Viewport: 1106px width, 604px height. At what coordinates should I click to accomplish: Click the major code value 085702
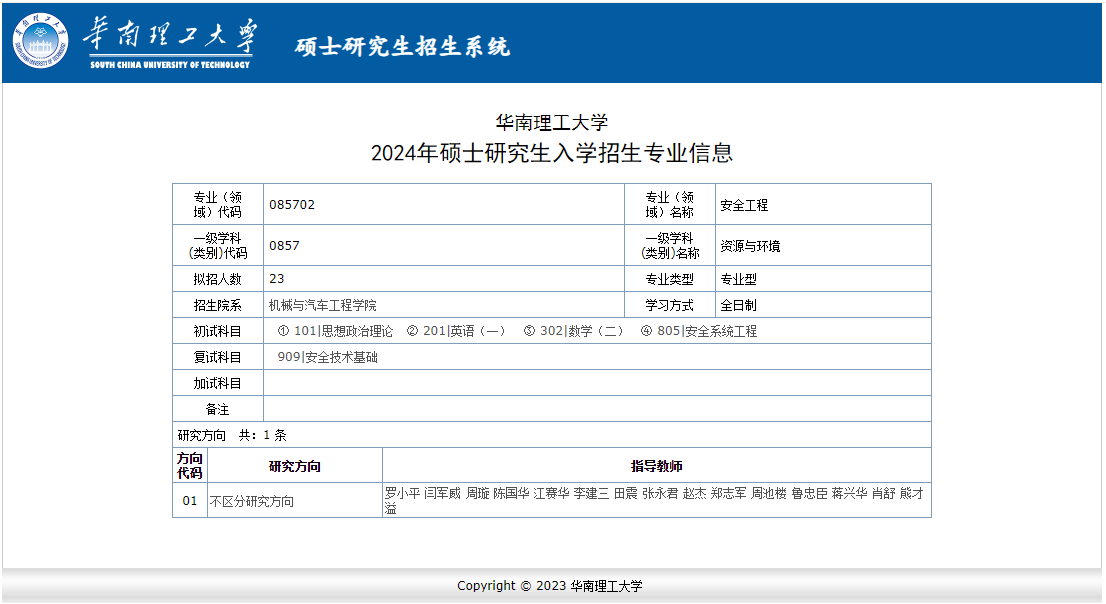292,205
